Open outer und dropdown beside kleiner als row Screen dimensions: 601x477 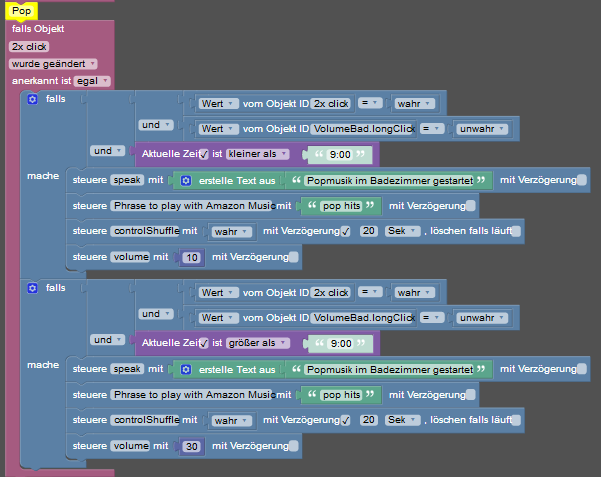(107, 151)
